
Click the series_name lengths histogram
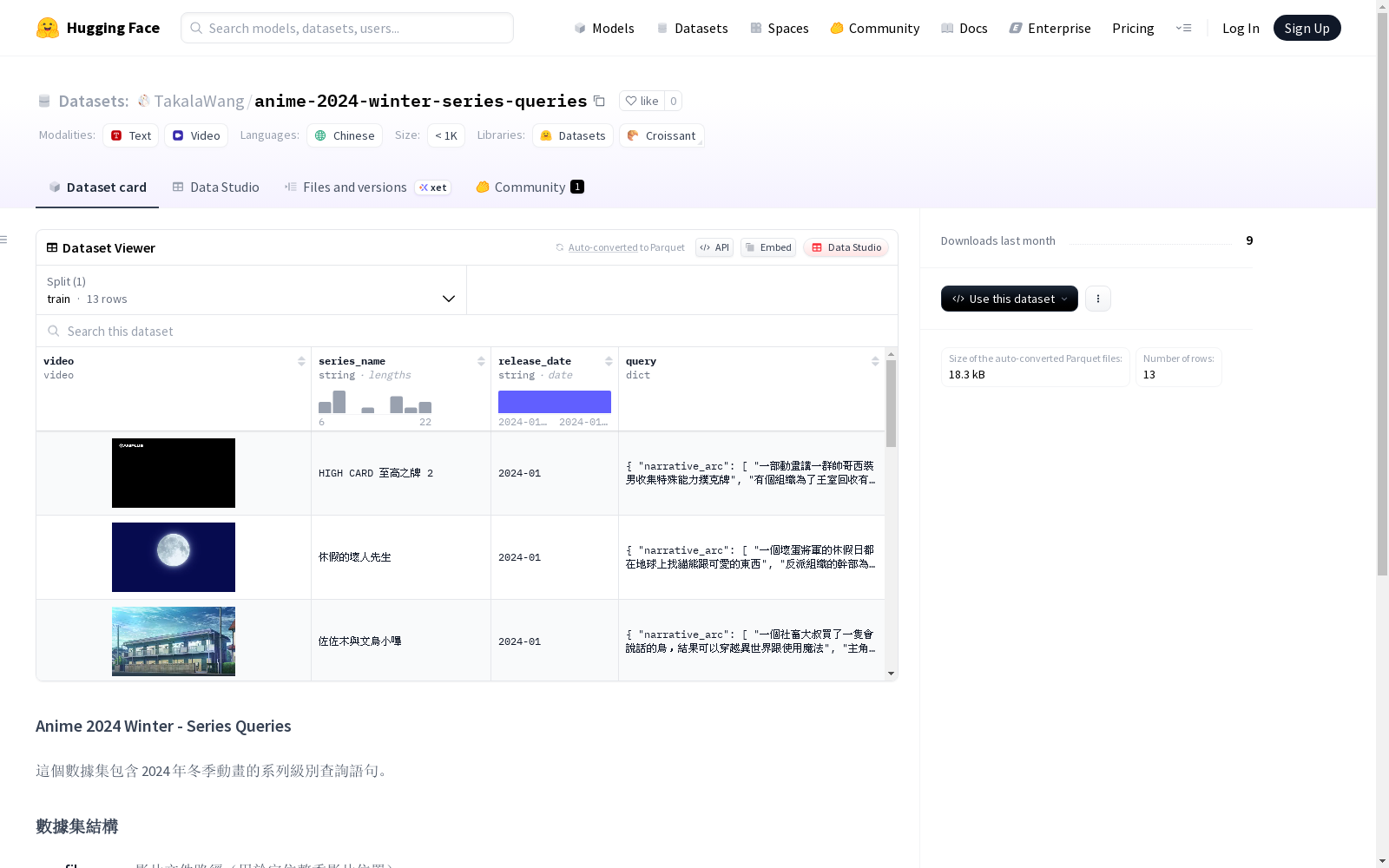click(x=375, y=402)
